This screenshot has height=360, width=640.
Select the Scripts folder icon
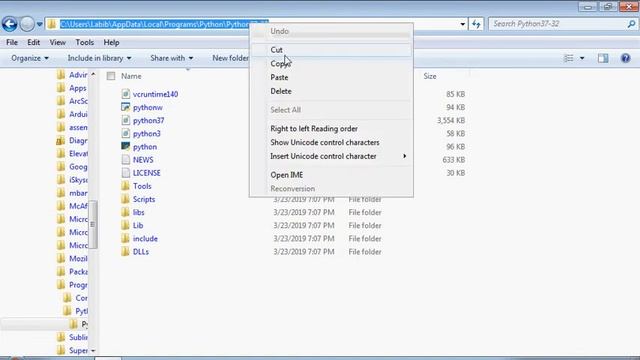(126, 199)
